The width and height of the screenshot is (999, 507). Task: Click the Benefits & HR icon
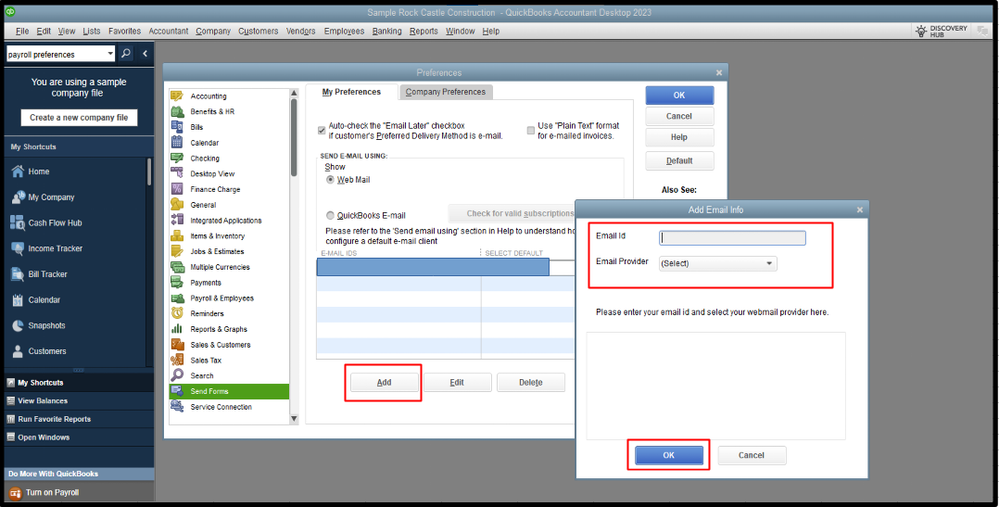click(177, 111)
